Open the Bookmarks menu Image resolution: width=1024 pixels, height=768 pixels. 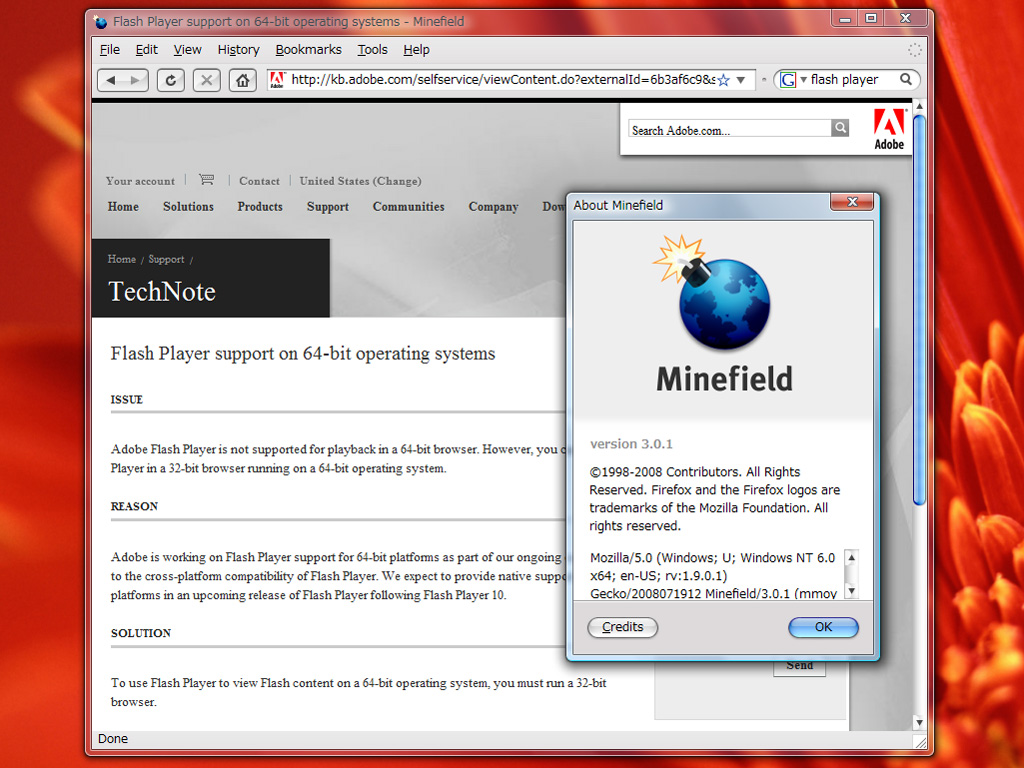point(308,50)
